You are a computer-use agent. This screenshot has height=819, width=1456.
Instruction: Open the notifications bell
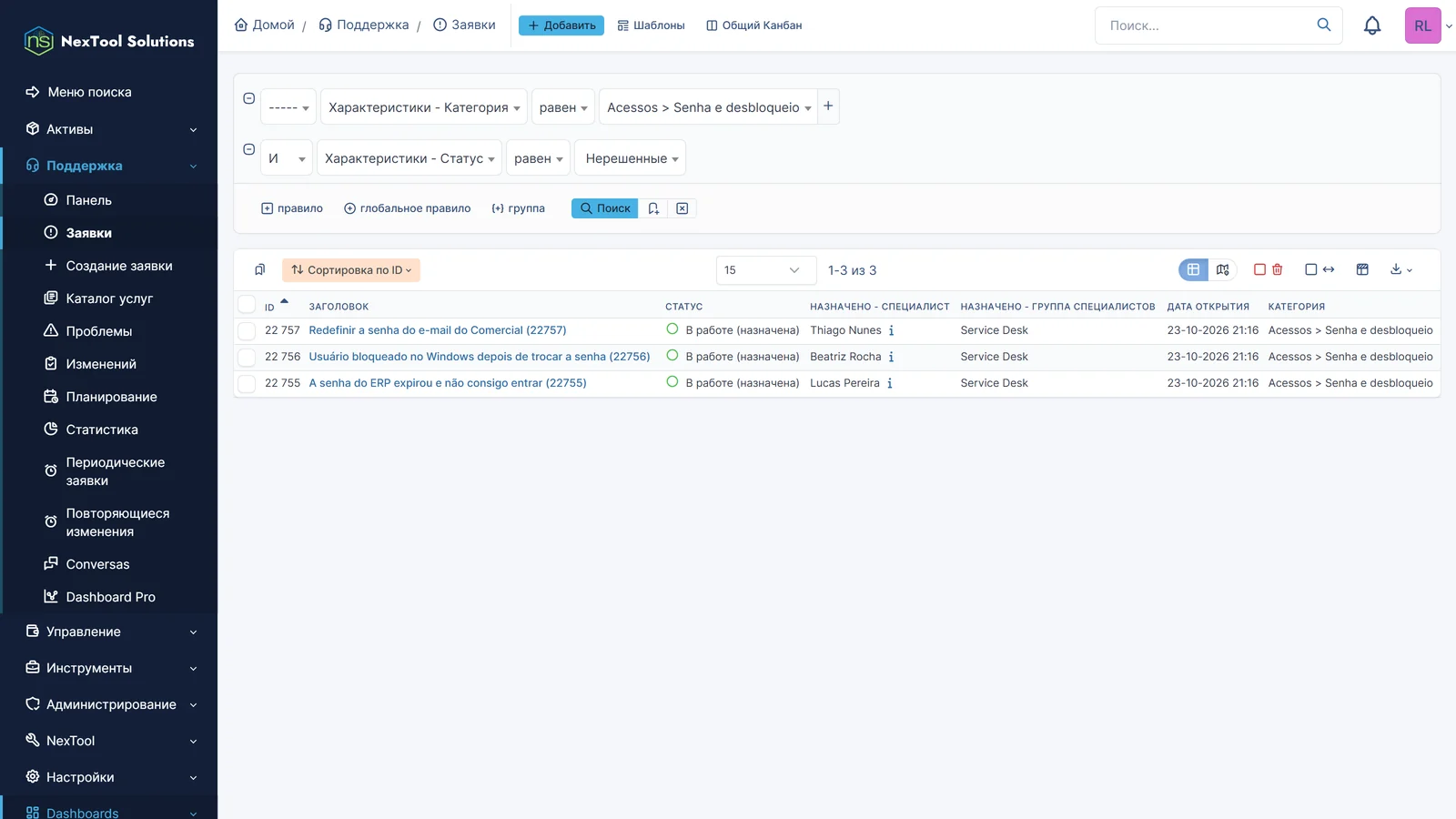(1372, 25)
